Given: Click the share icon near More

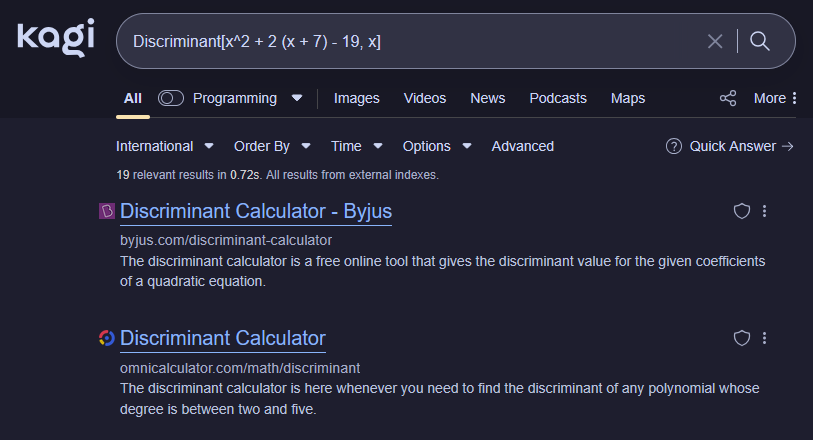Looking at the screenshot, I should coord(728,98).
